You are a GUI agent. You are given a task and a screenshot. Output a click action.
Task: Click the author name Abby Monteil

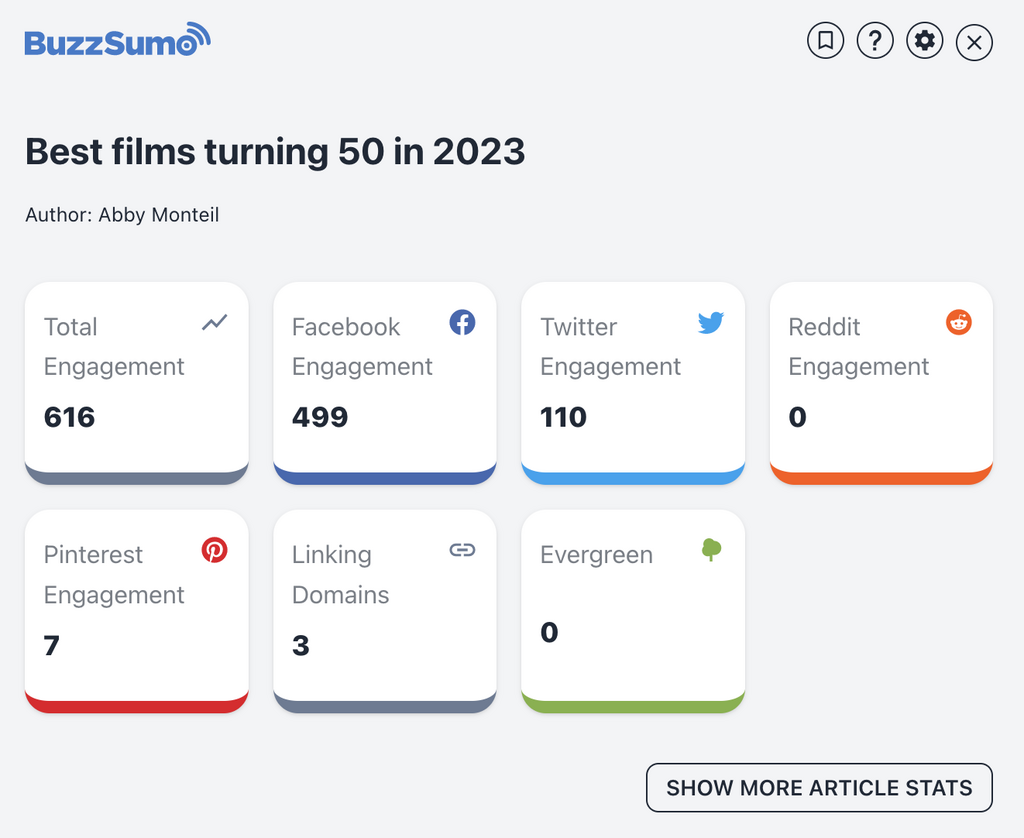158,215
